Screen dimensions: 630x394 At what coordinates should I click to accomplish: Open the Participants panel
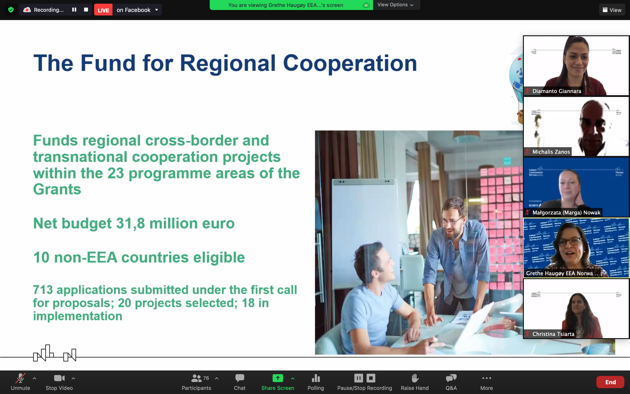(x=196, y=382)
